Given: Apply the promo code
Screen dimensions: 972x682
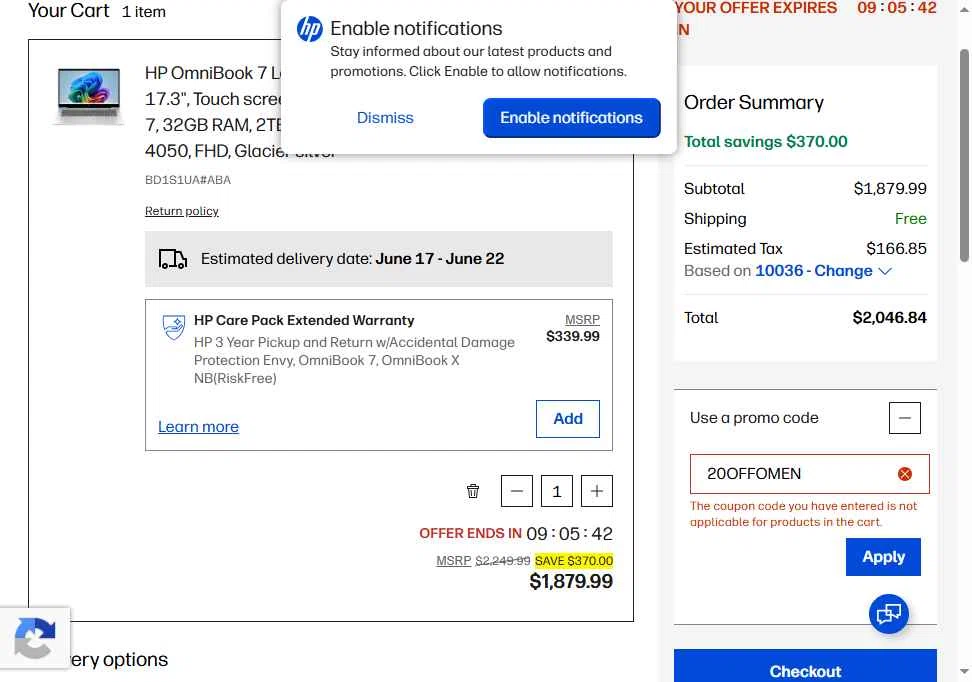Looking at the screenshot, I should [883, 557].
